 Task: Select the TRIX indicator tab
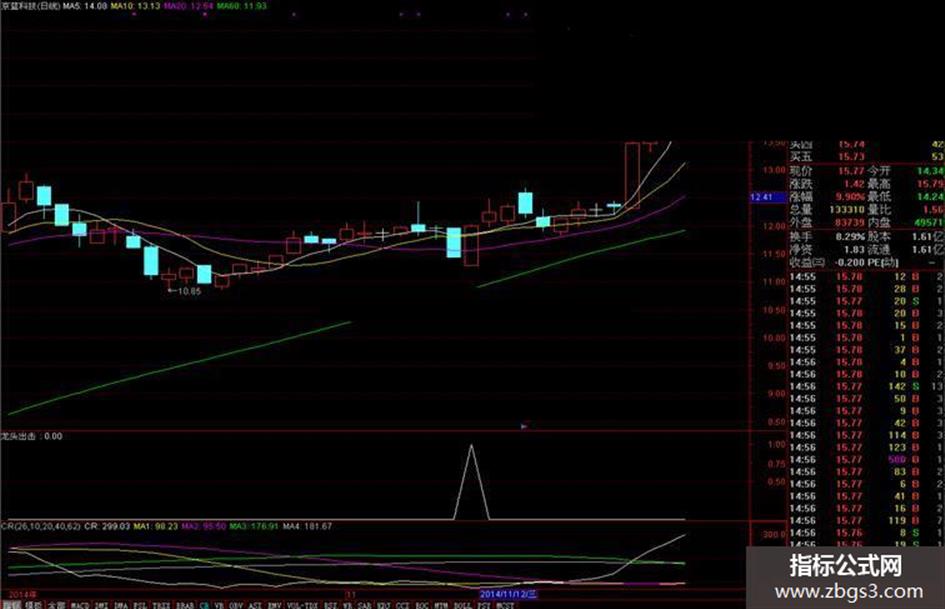(x=161, y=605)
